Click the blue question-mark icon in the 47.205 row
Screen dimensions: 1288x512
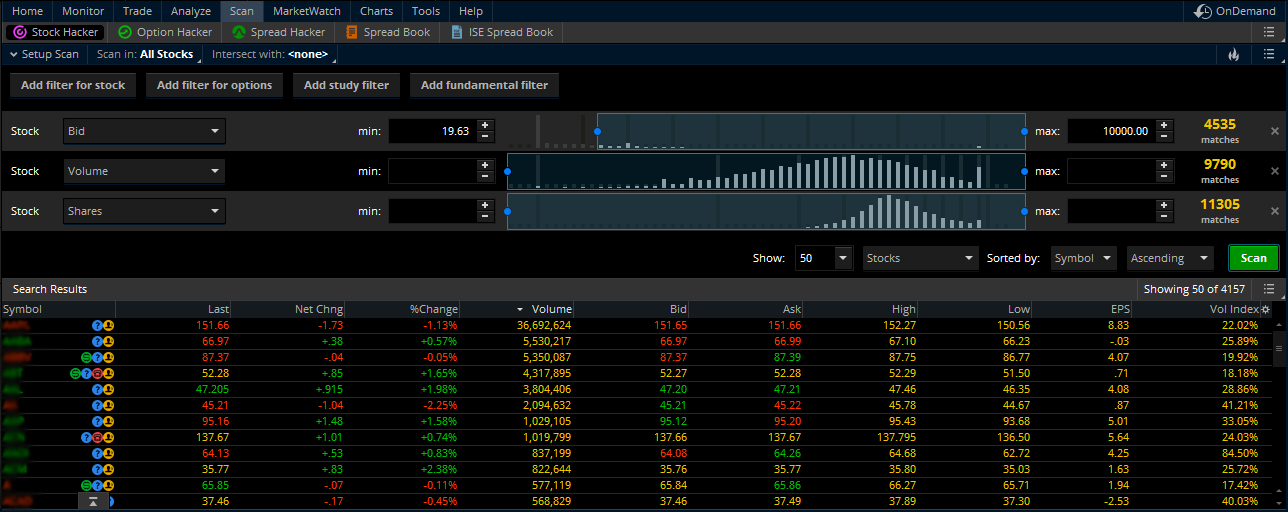[97, 389]
